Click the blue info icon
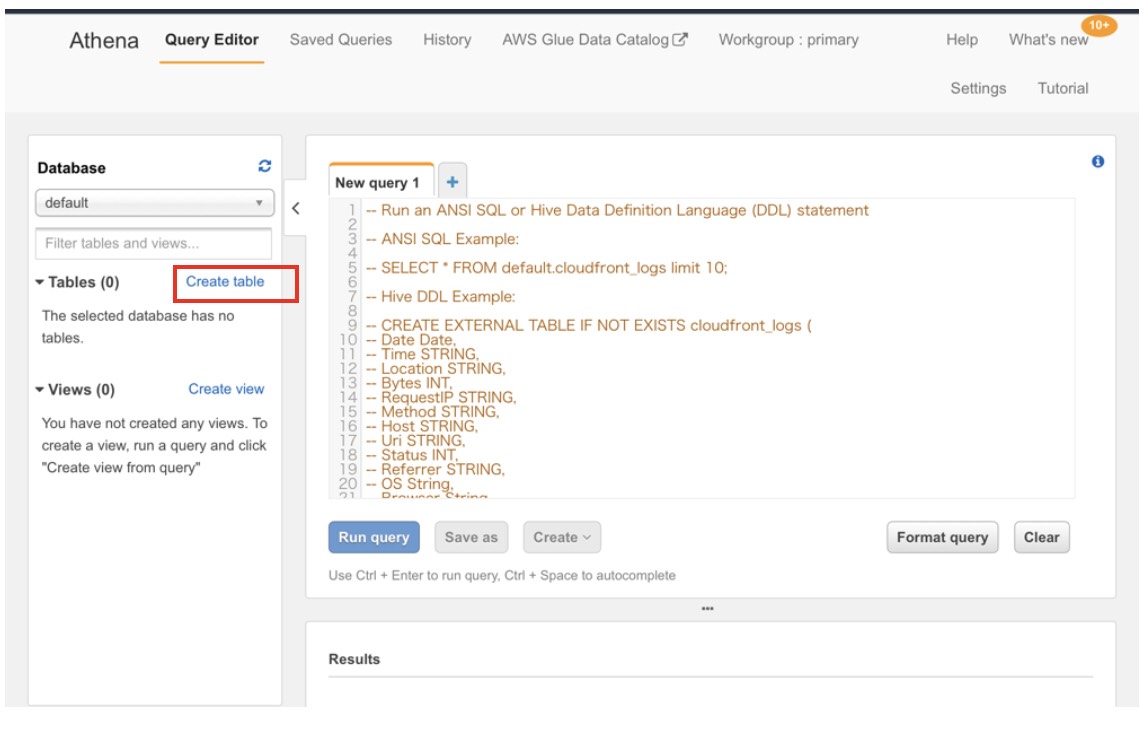The width and height of the screenshot is (1148, 743). [x=1098, y=162]
